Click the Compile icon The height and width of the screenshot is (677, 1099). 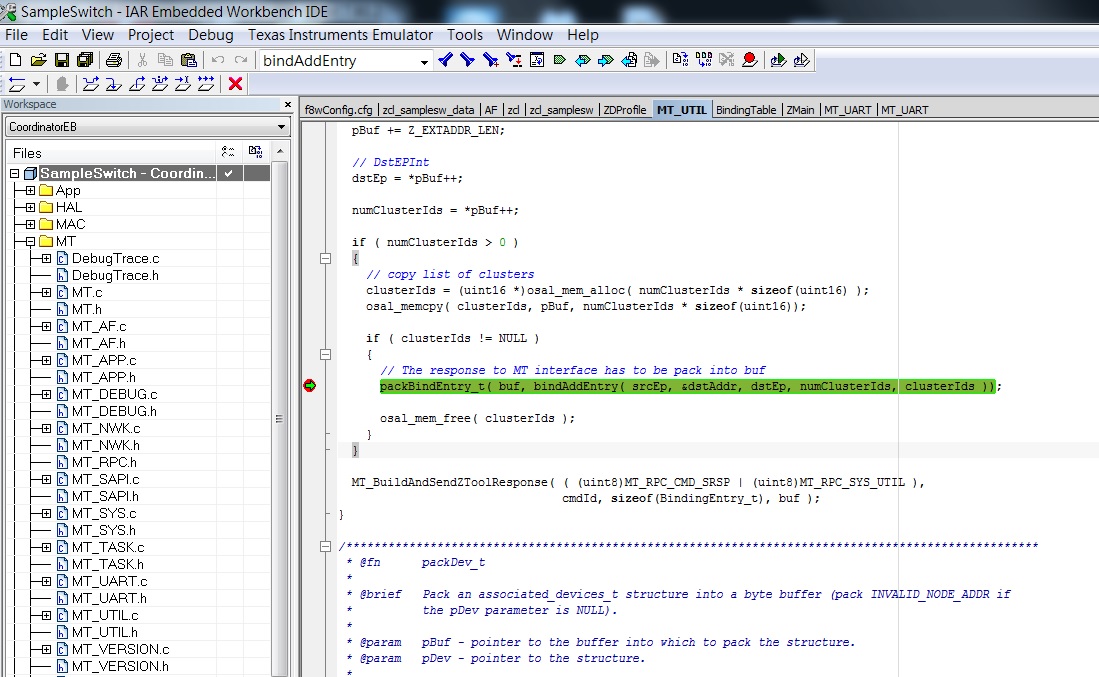coord(680,60)
